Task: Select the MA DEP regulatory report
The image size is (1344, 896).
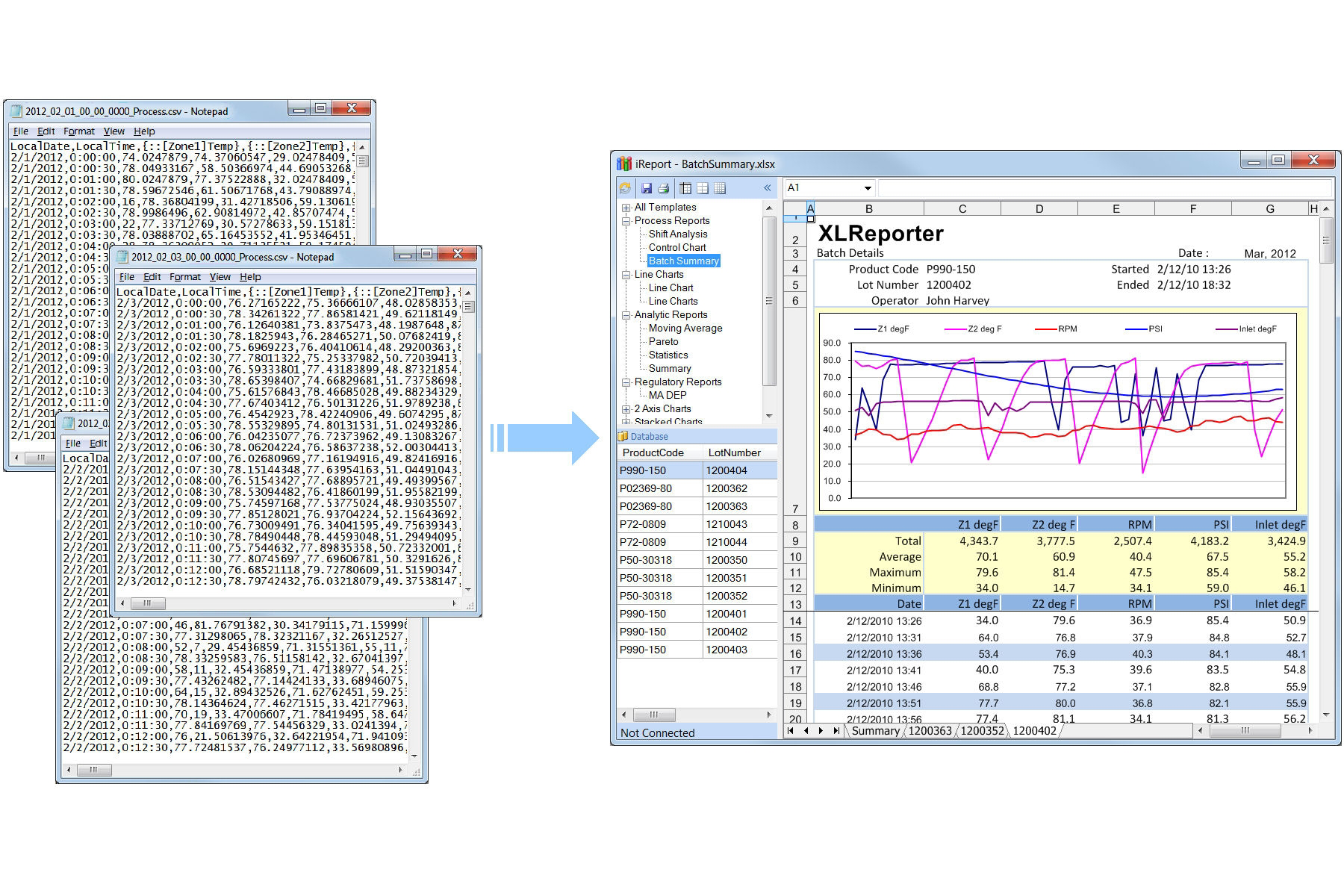Action: [667, 394]
